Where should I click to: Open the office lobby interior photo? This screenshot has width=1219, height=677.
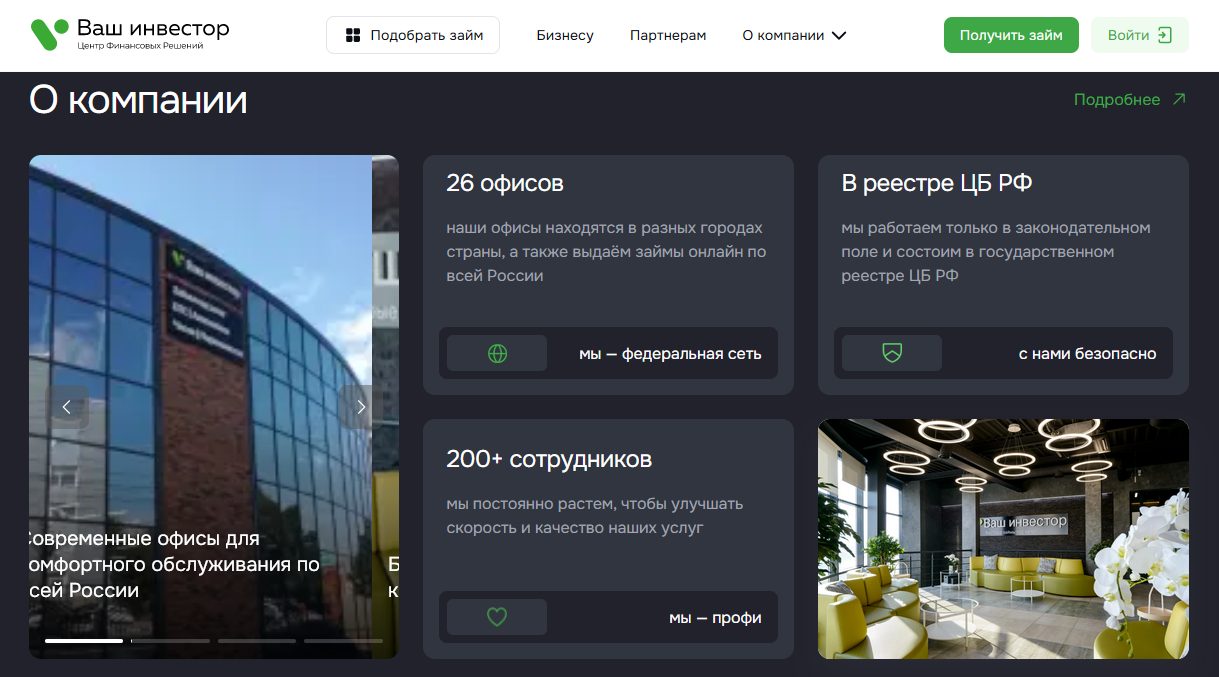[1003, 539]
